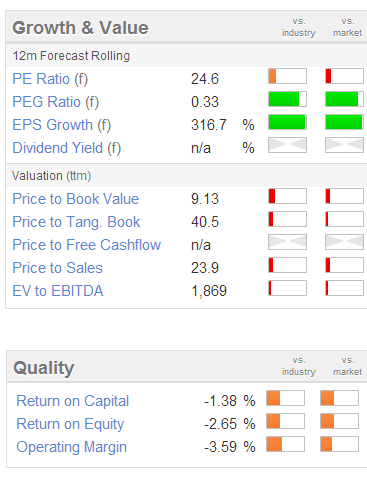The width and height of the screenshot is (367, 477).
Task: Open the Price to Free Cashflow link
Action: (87, 245)
